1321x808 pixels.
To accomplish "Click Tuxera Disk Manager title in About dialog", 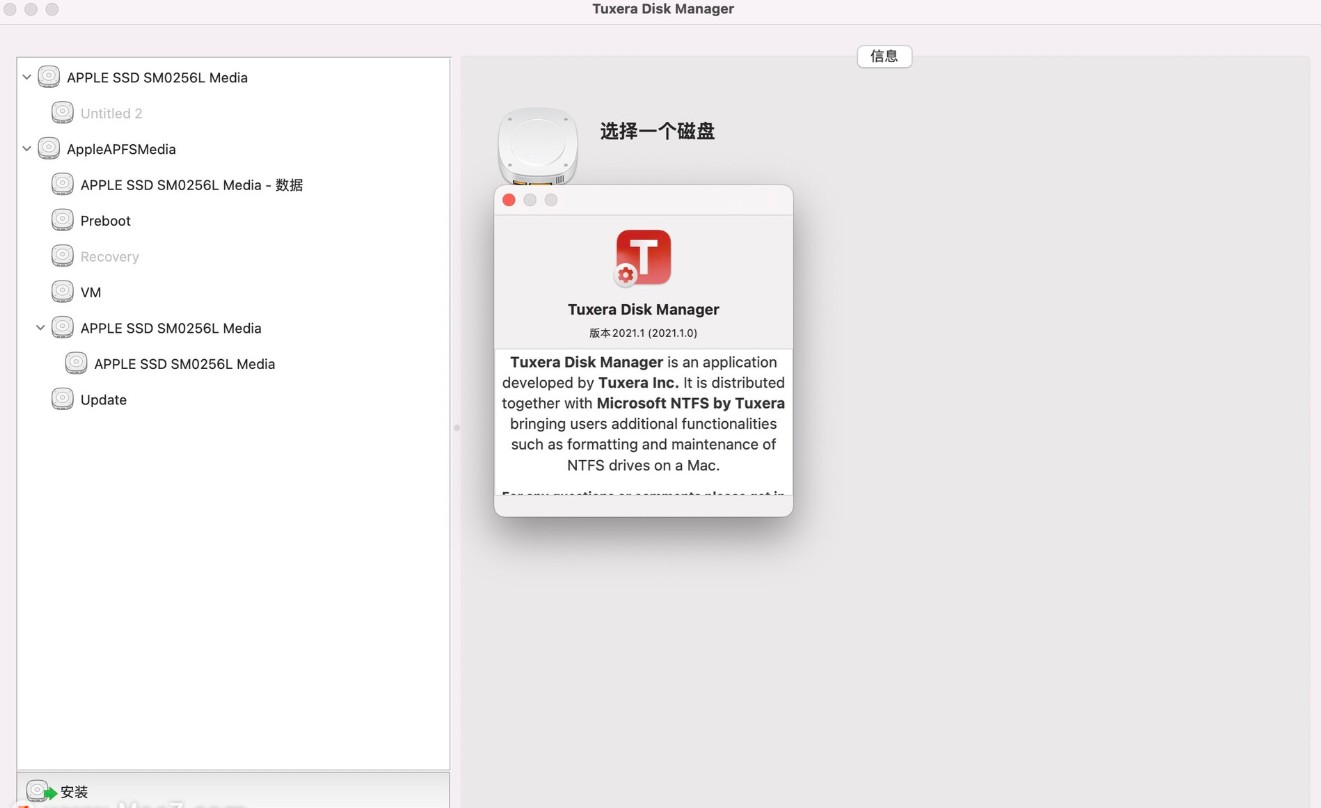I will 643,310.
